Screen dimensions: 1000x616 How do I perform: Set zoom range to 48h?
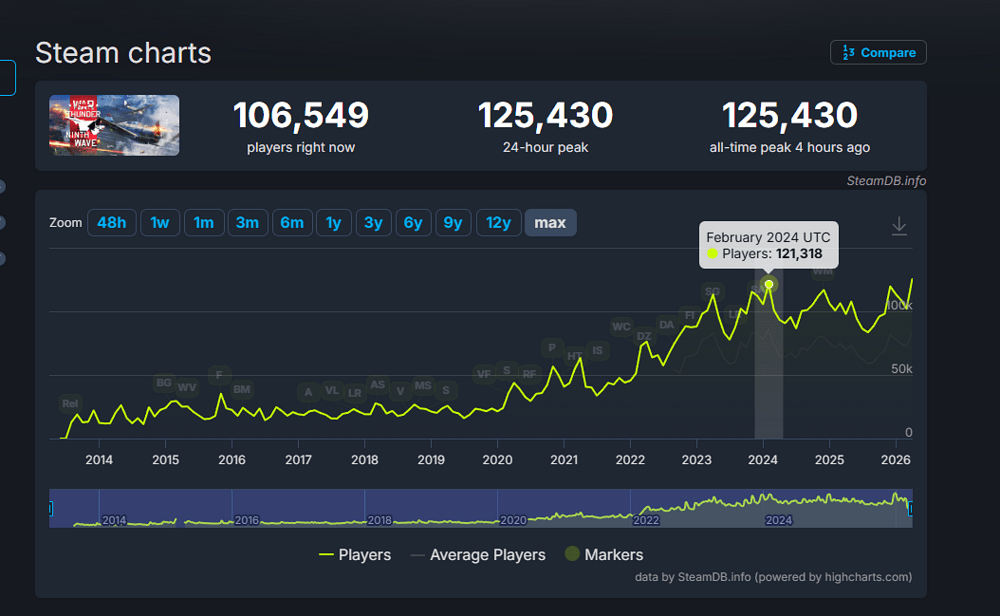click(x=111, y=223)
